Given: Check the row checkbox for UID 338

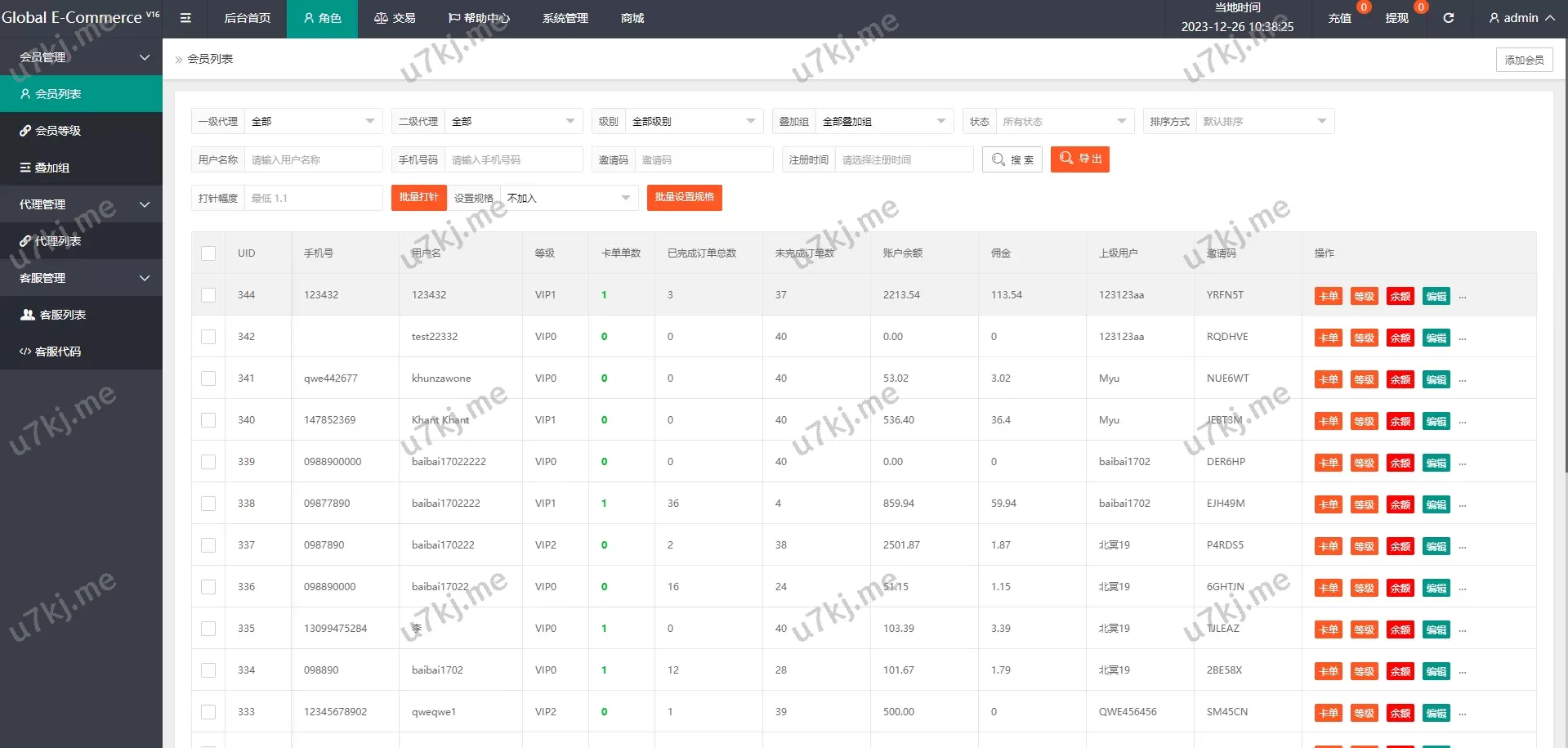Looking at the screenshot, I should point(208,504).
